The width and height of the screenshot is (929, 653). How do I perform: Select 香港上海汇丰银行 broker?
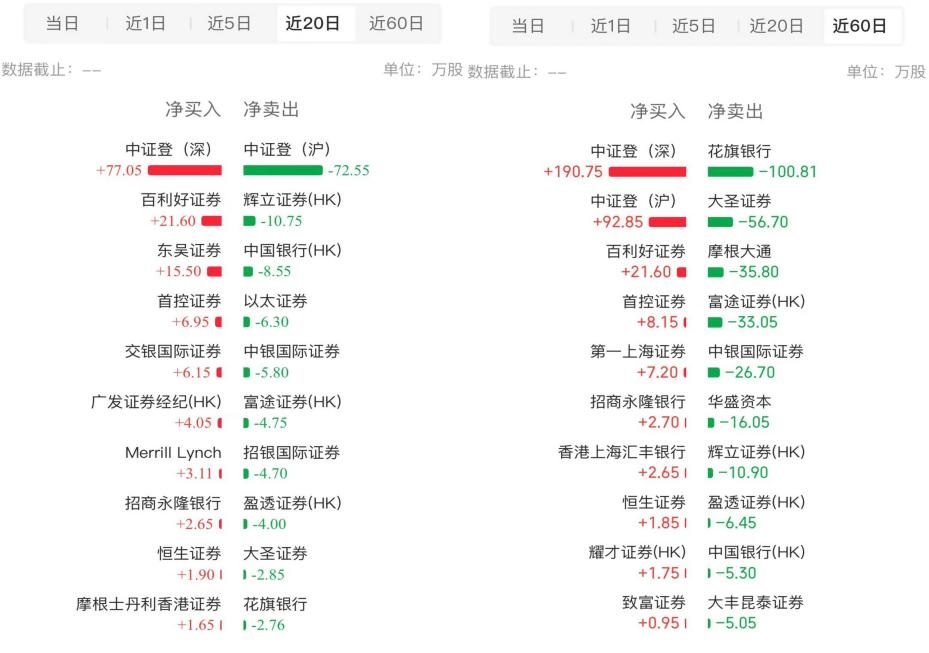[x=622, y=452]
